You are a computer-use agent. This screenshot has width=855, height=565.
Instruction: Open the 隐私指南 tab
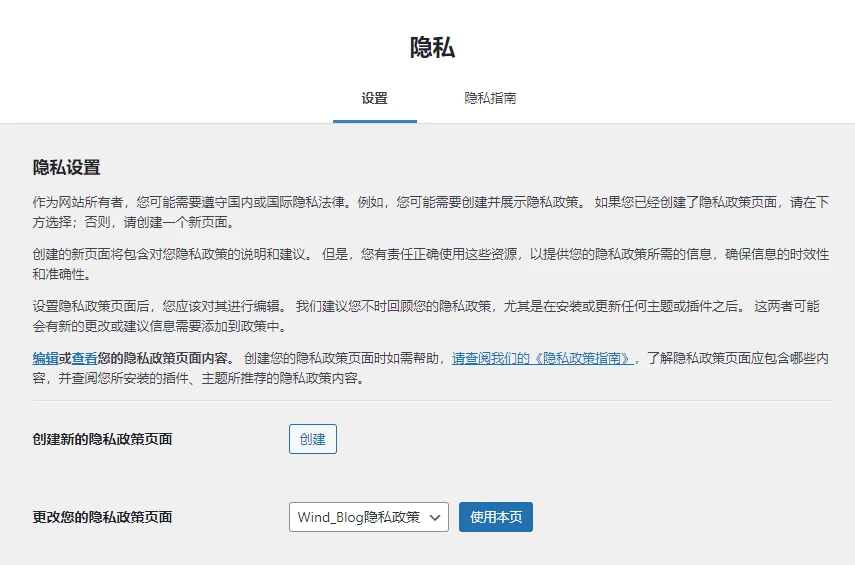(x=490, y=99)
